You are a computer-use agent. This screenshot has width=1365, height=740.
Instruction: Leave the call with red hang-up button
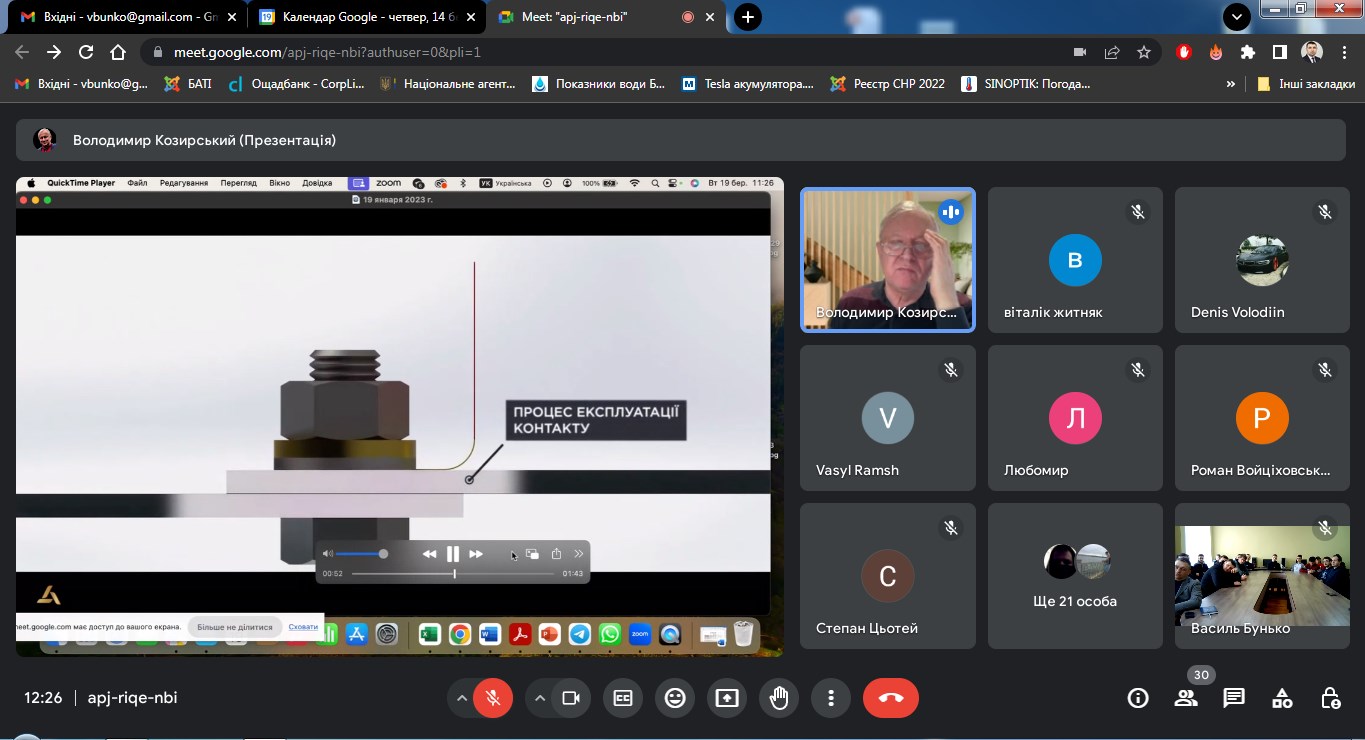[x=891, y=698]
